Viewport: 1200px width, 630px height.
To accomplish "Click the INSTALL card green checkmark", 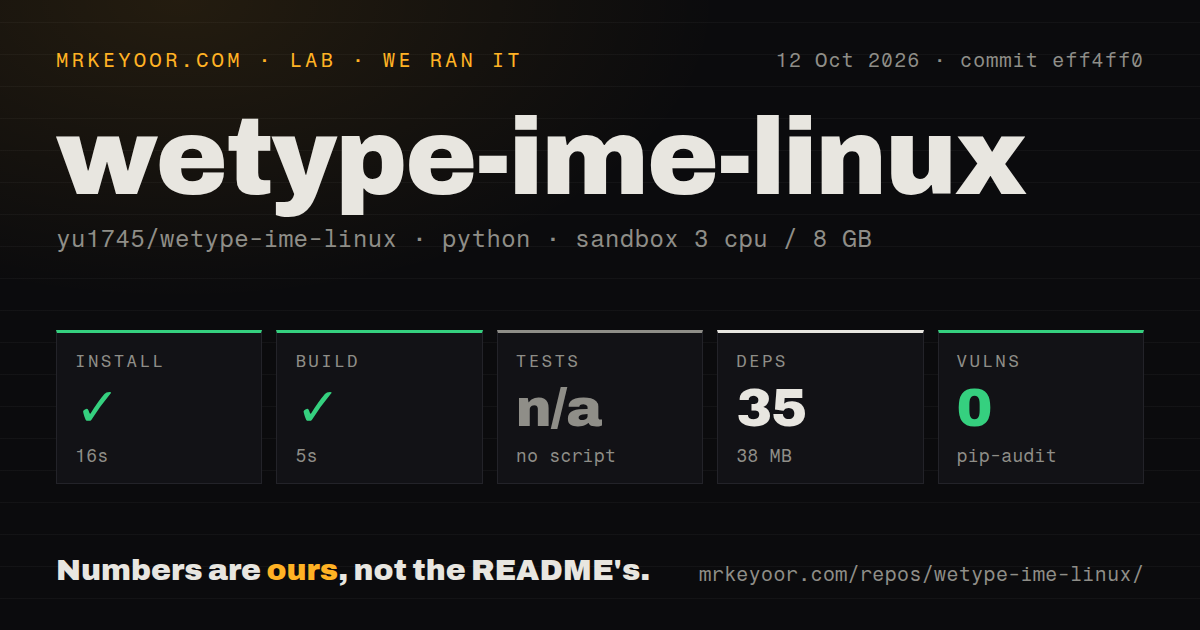I will (96, 407).
